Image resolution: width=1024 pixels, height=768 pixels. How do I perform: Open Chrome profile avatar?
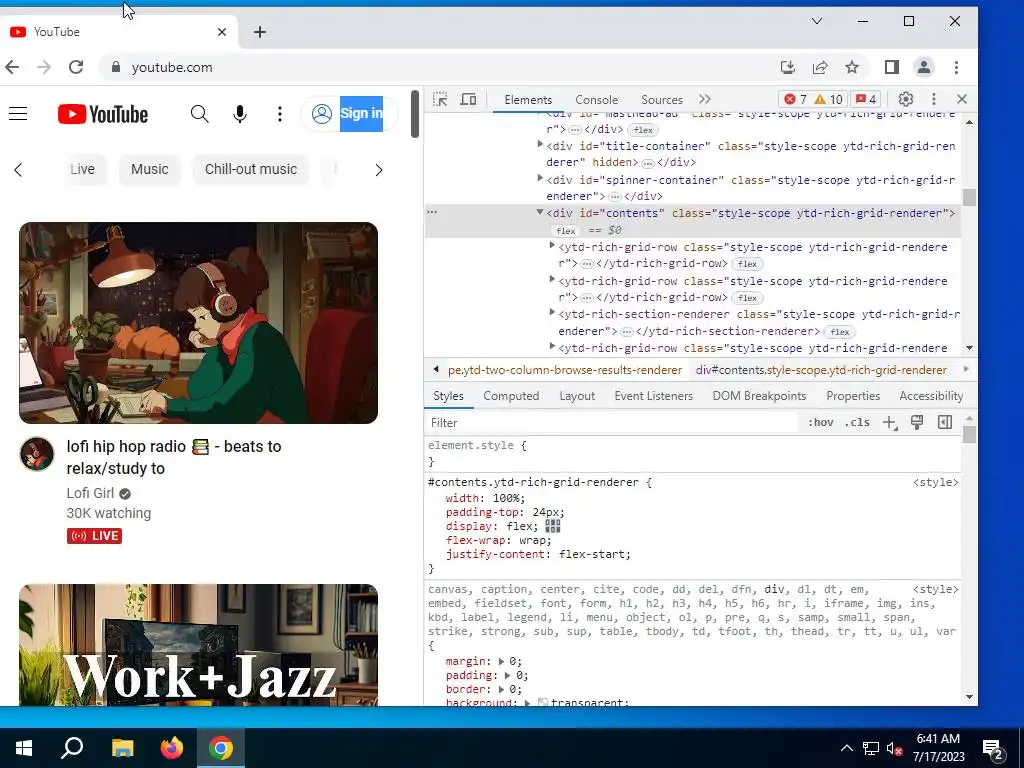[x=923, y=67]
